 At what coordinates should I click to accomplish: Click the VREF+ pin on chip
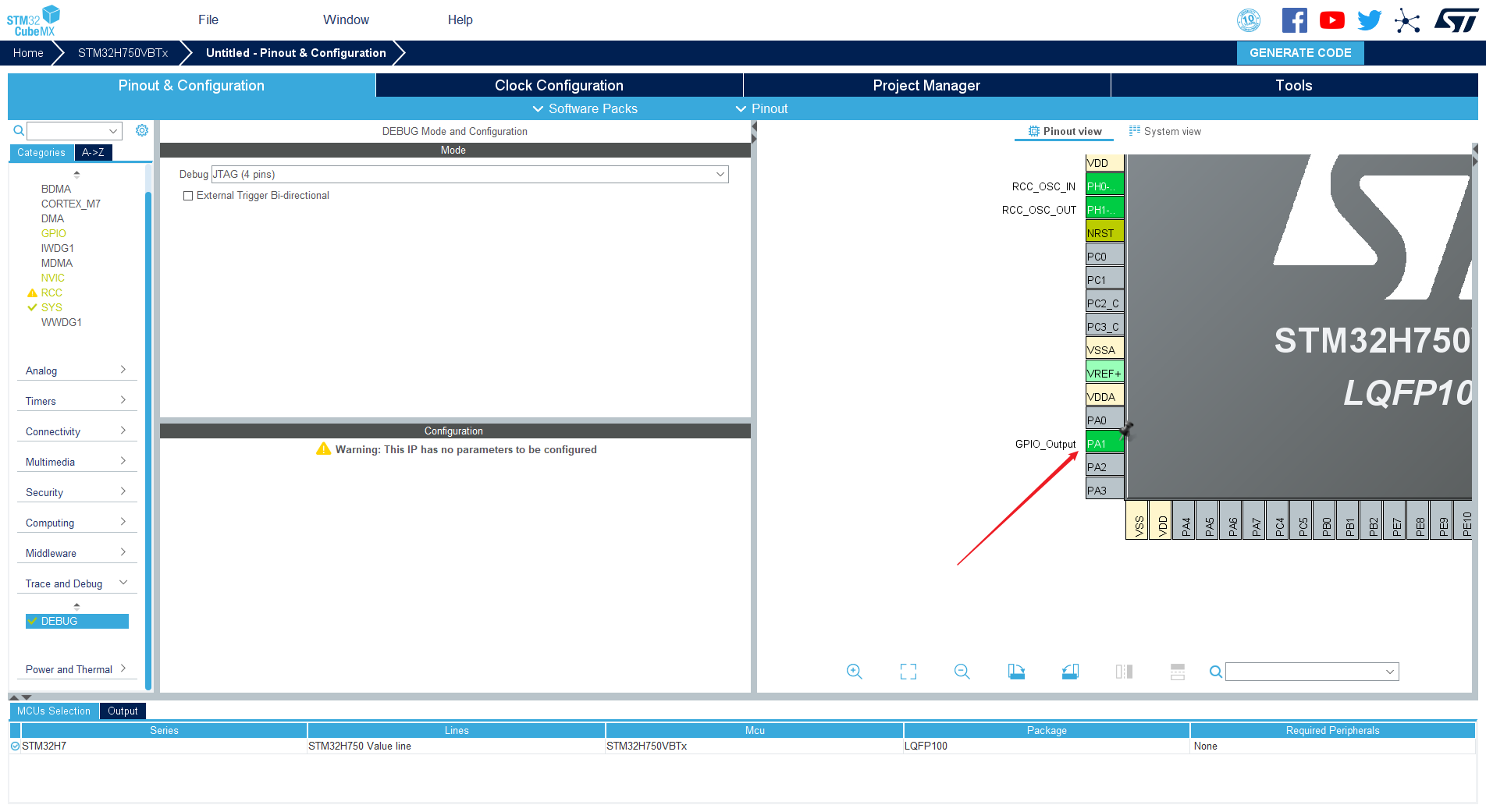[x=1104, y=373]
